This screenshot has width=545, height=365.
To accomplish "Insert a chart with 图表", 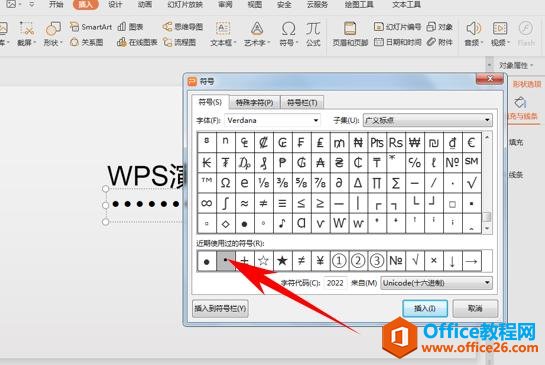I will (x=130, y=27).
